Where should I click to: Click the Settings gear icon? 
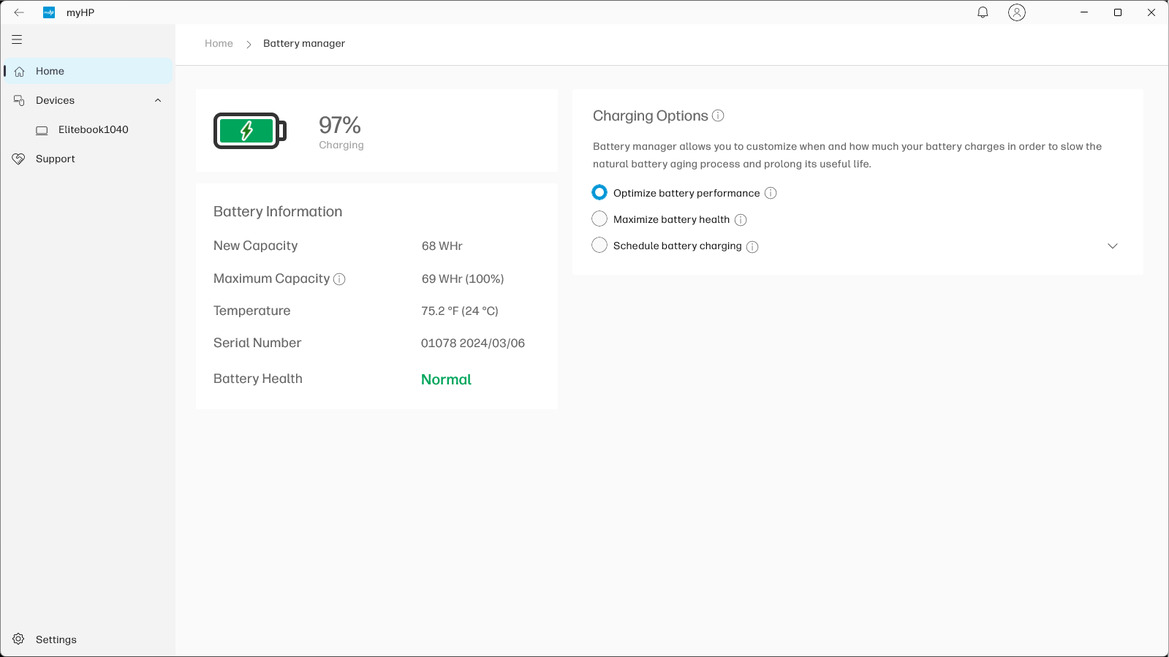tap(19, 639)
